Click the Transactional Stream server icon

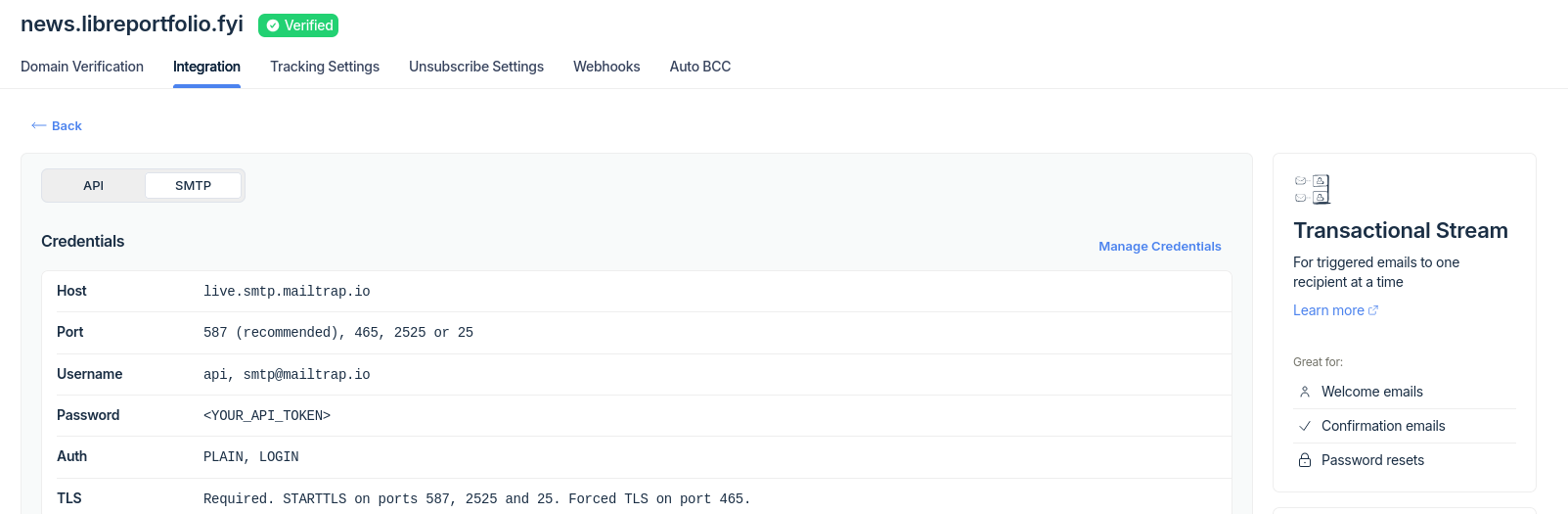pos(1312,189)
